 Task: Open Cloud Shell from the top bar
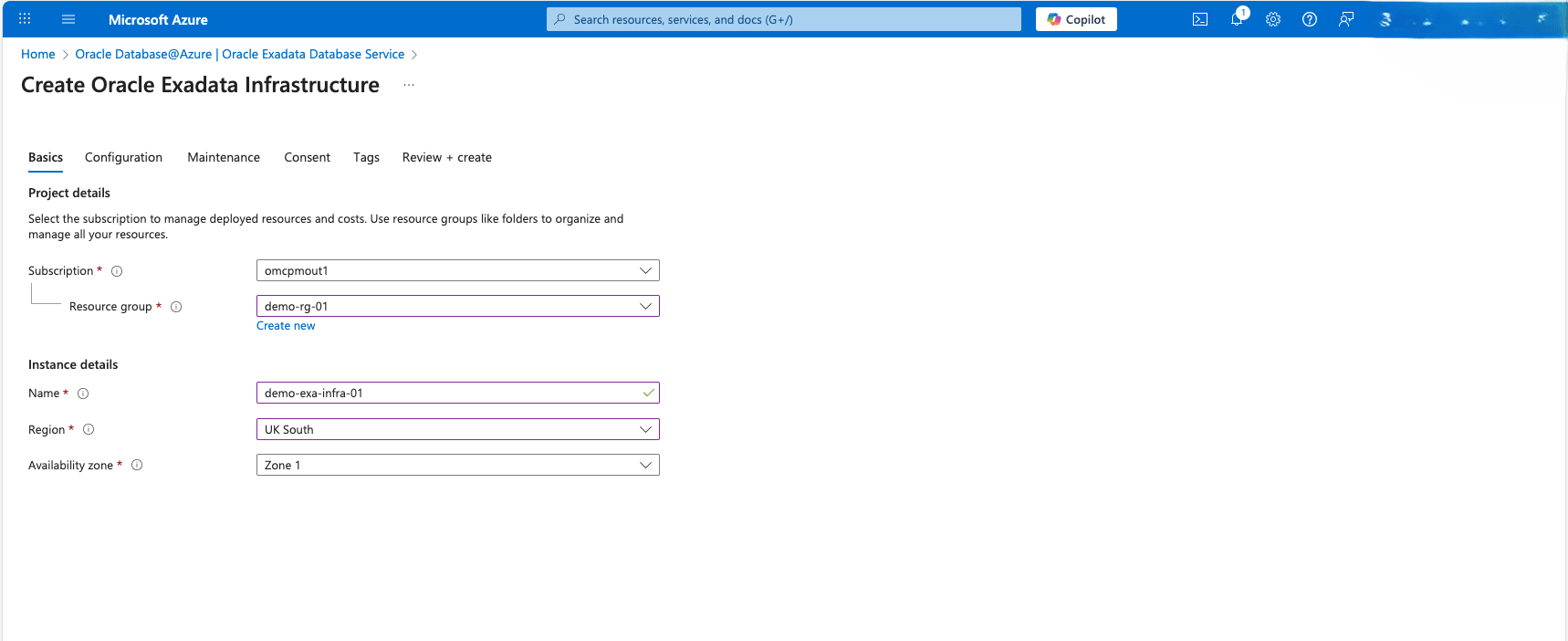pyautogui.click(x=1200, y=19)
